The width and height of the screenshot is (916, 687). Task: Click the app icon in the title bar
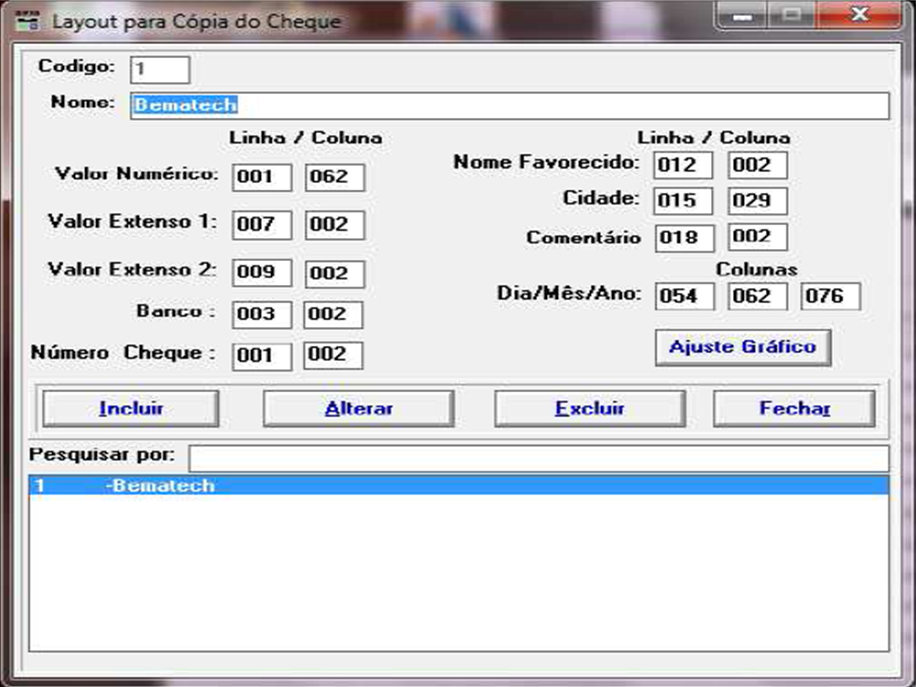tap(27, 20)
